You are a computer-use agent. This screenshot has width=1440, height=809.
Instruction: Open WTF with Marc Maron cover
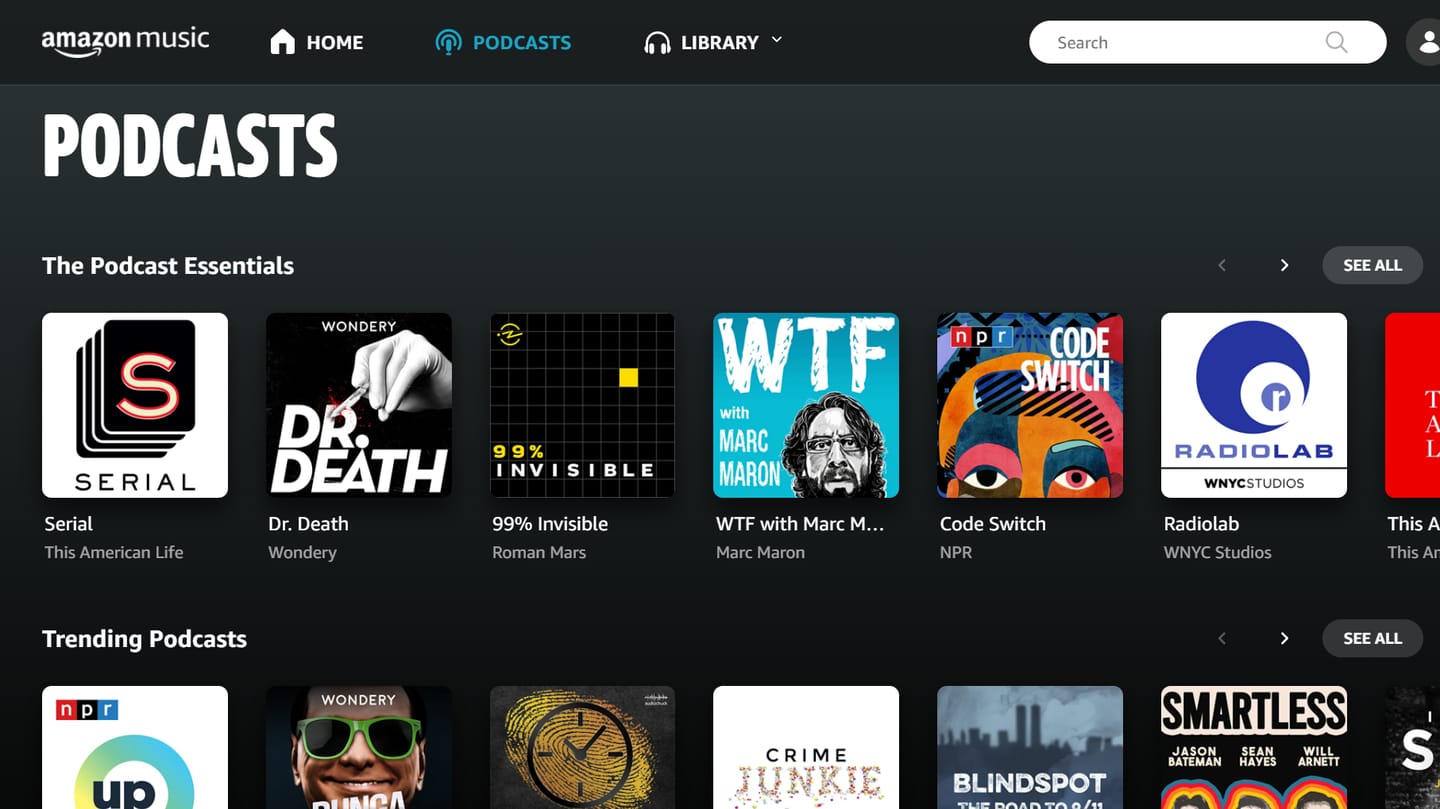point(806,405)
